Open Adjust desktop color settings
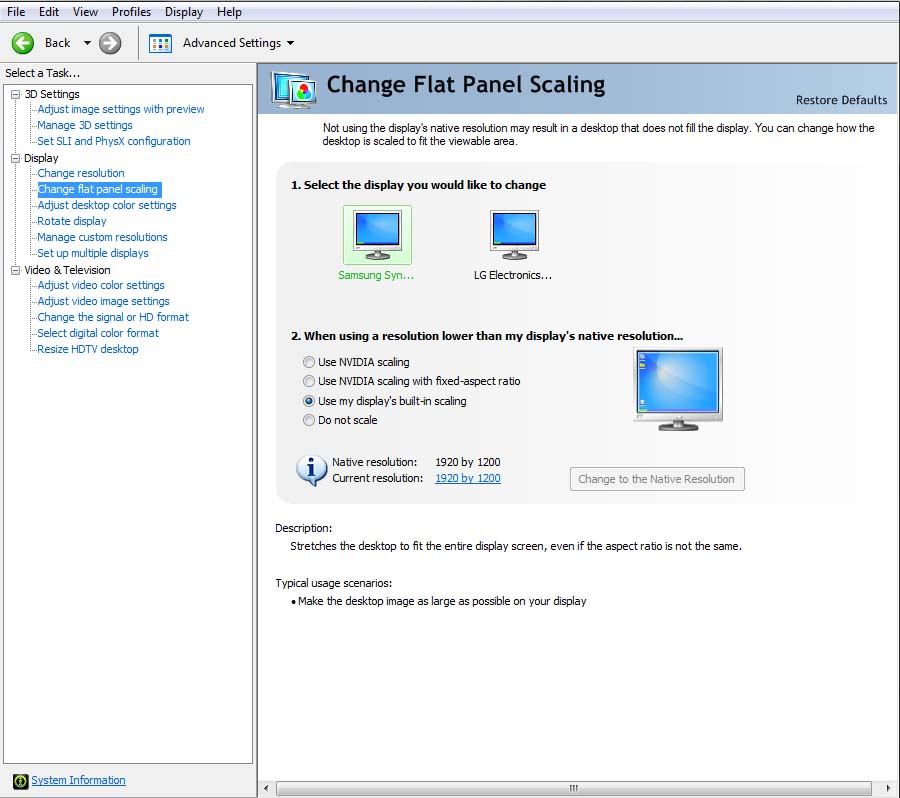The height and width of the screenshot is (798, 900). 107,206
